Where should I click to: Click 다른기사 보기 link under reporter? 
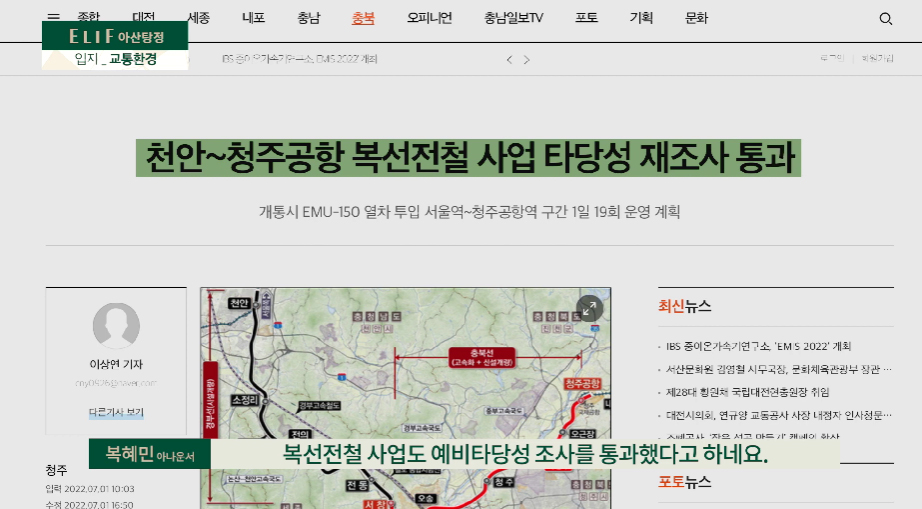116,413
